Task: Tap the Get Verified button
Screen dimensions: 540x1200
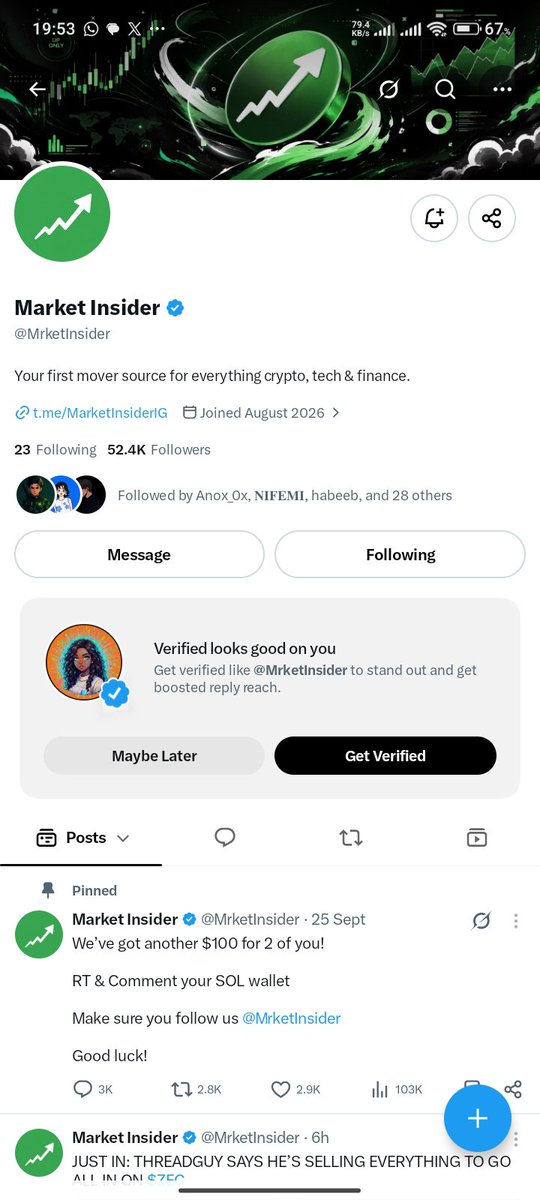Action: click(385, 756)
